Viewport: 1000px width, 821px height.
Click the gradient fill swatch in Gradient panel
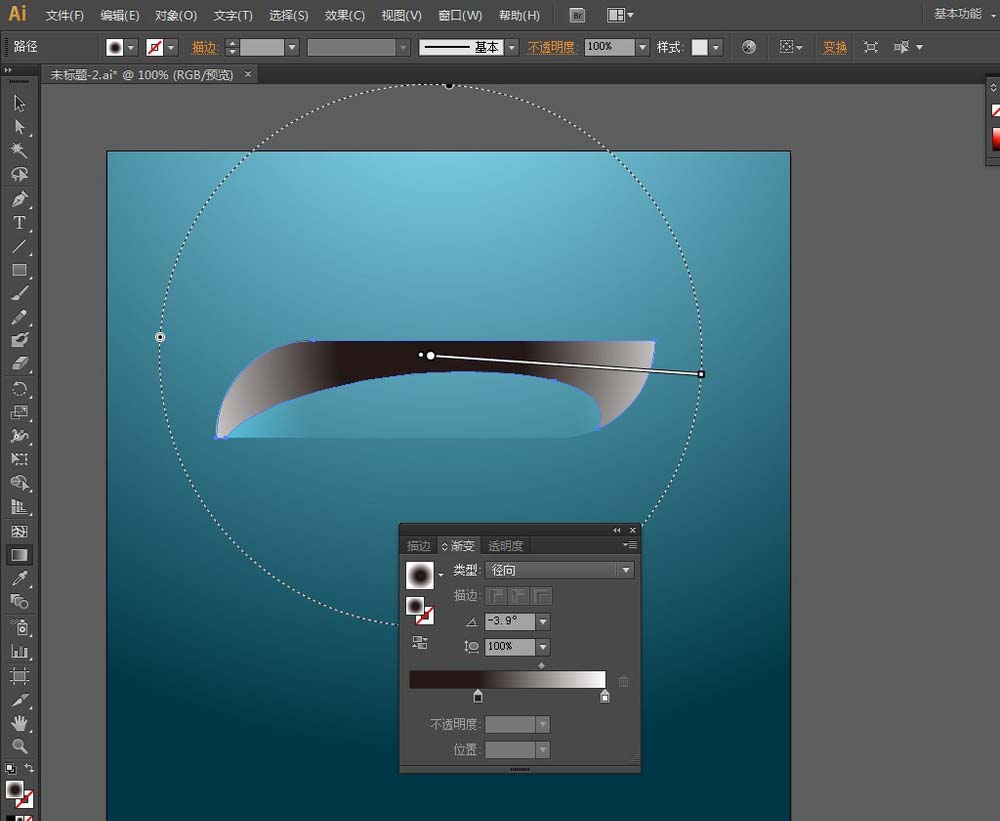click(420, 575)
